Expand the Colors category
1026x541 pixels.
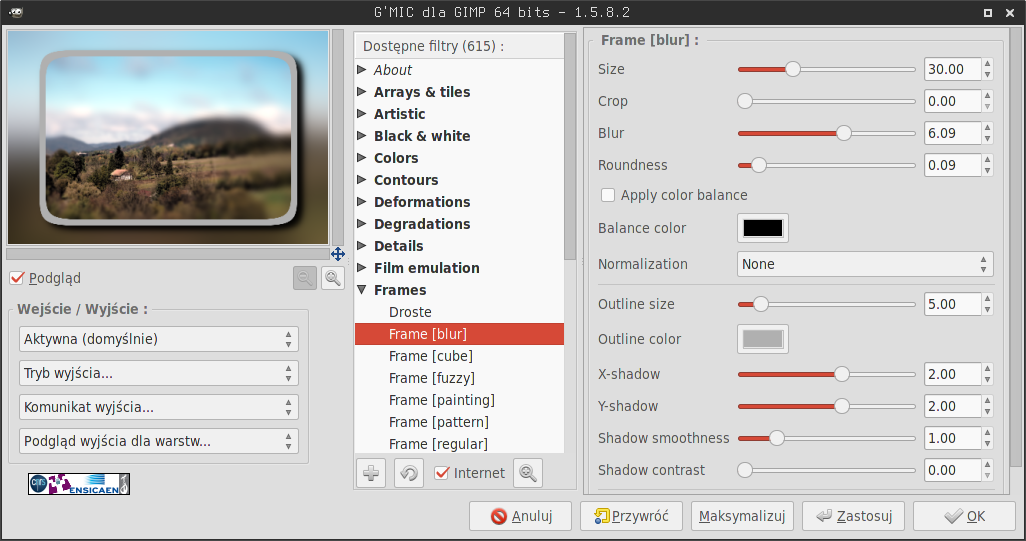click(x=361, y=158)
